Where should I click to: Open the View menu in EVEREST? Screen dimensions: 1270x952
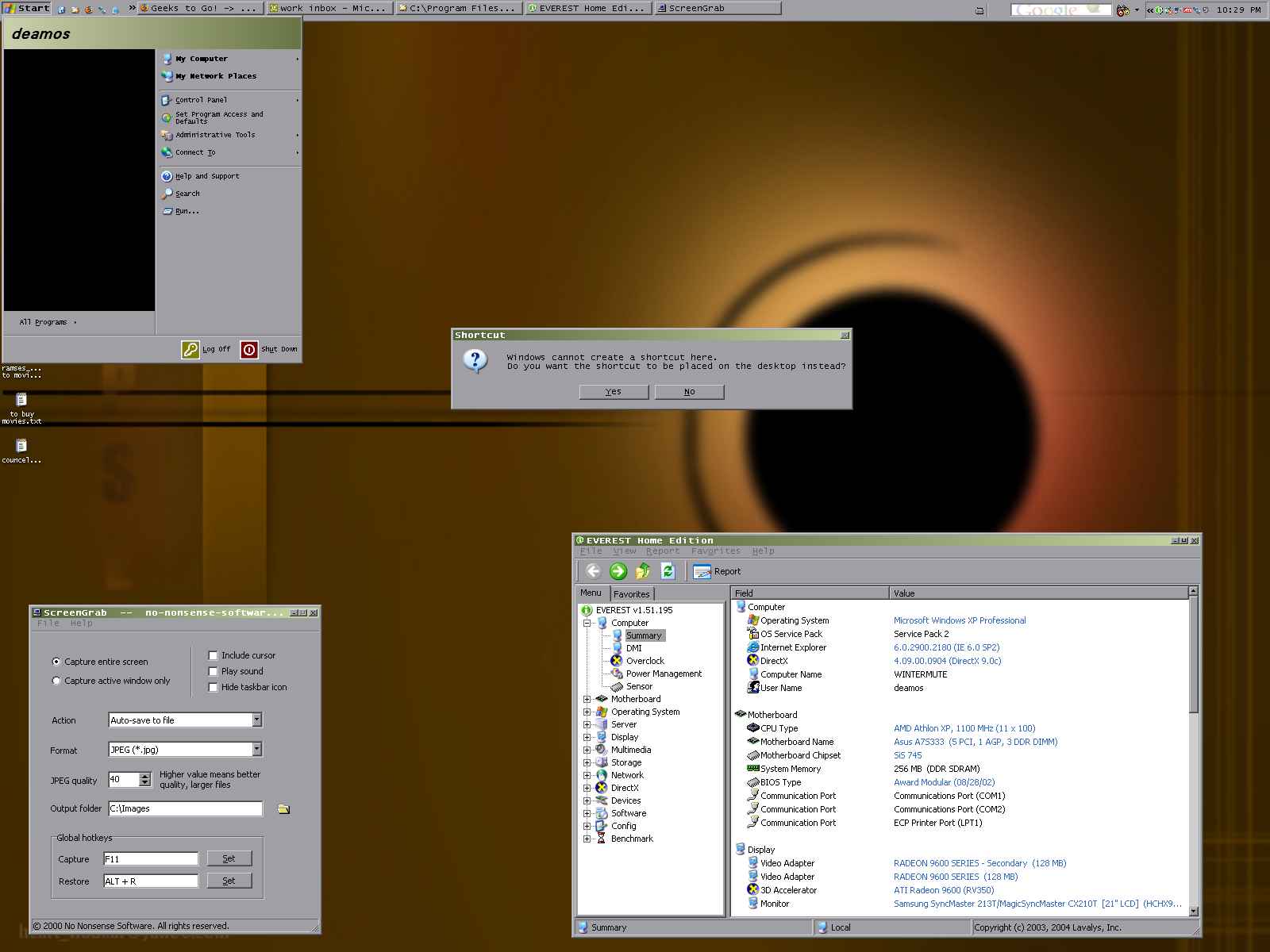625,551
